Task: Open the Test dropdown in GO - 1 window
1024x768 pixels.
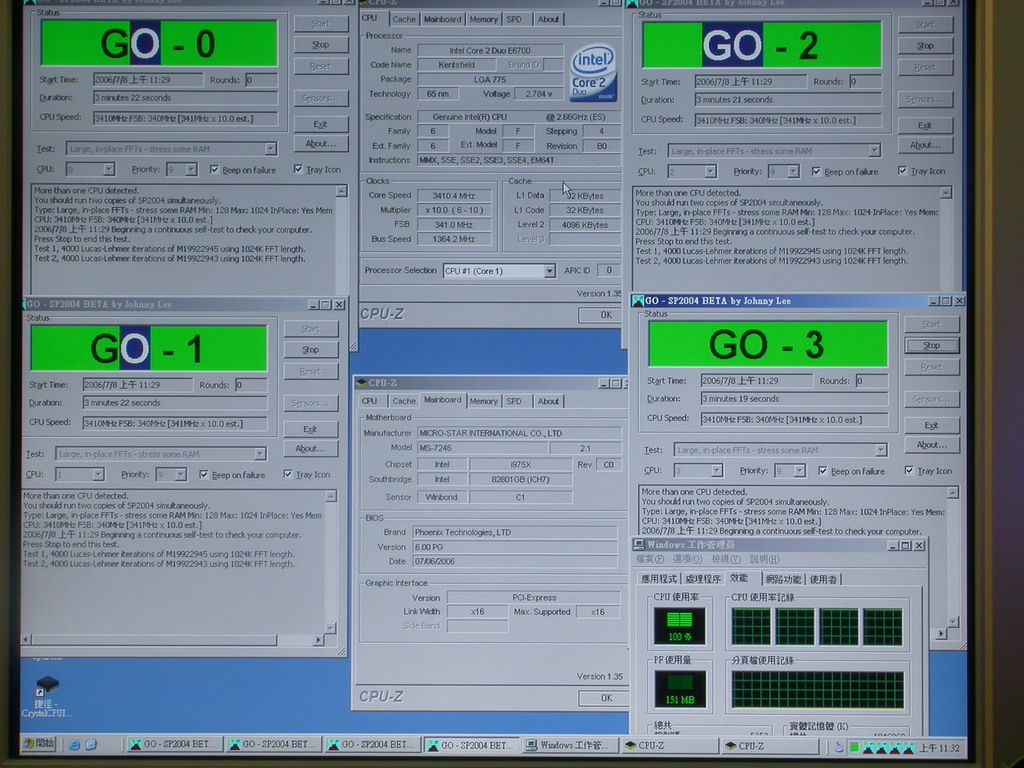Action: 259,454
